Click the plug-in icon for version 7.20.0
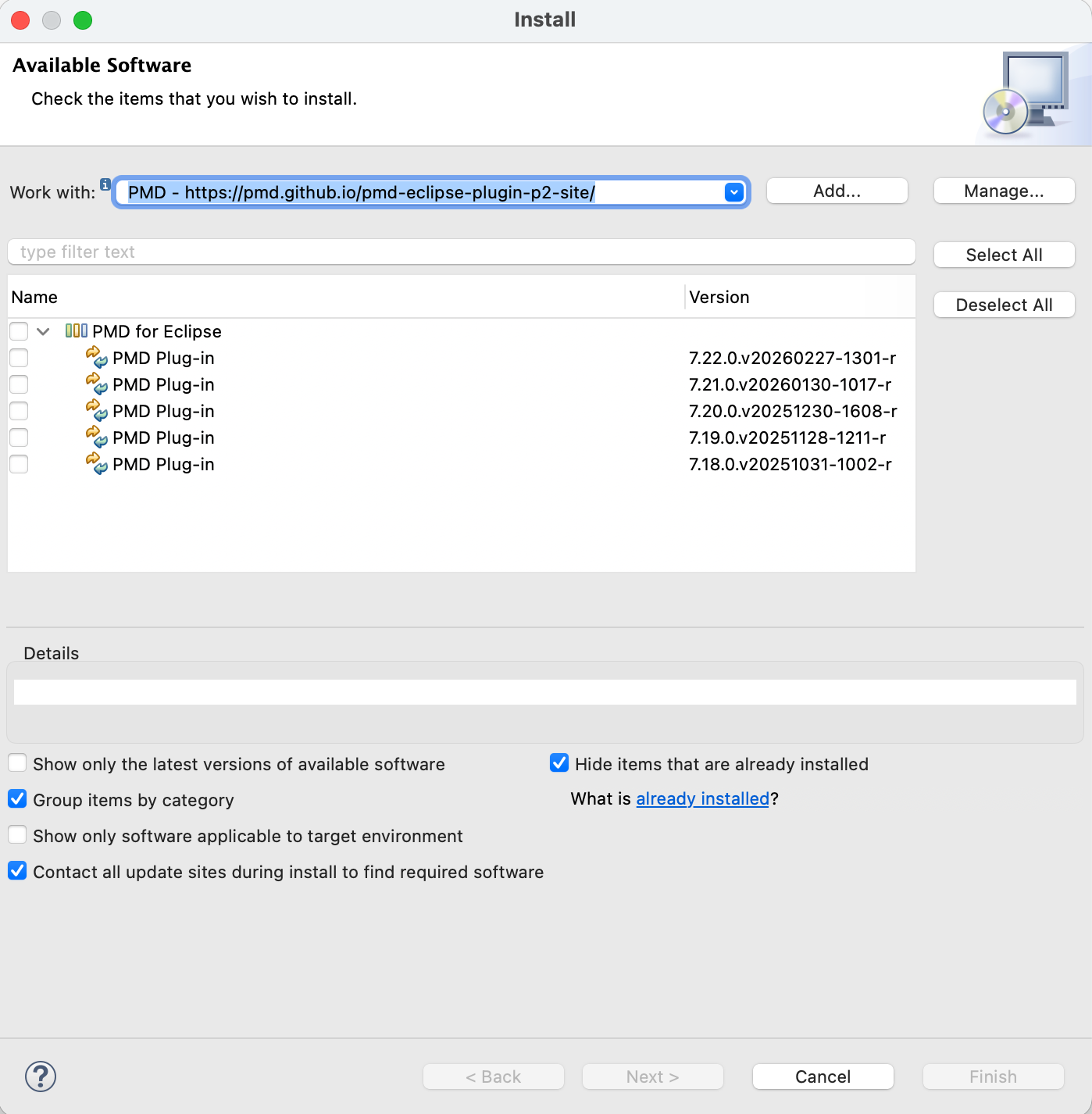Screen dimensions: 1092x1114 [x=96, y=410]
